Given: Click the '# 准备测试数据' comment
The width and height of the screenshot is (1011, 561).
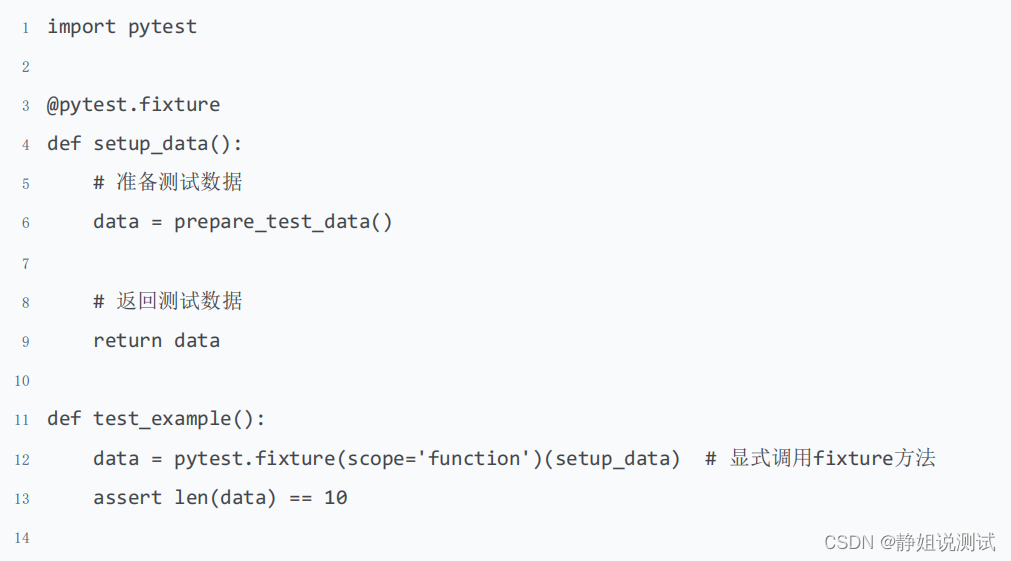Looking at the screenshot, I should pyautogui.click(x=168, y=183).
